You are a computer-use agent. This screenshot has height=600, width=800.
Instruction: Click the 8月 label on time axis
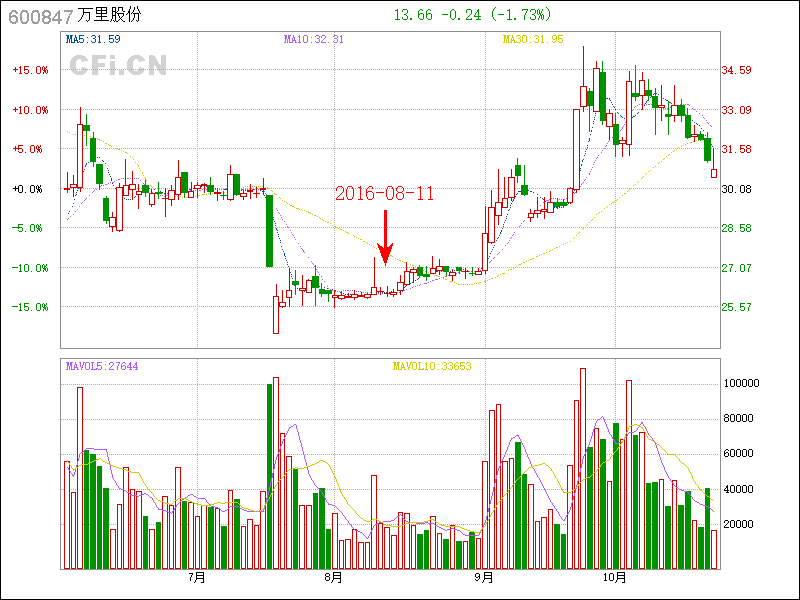(333, 577)
